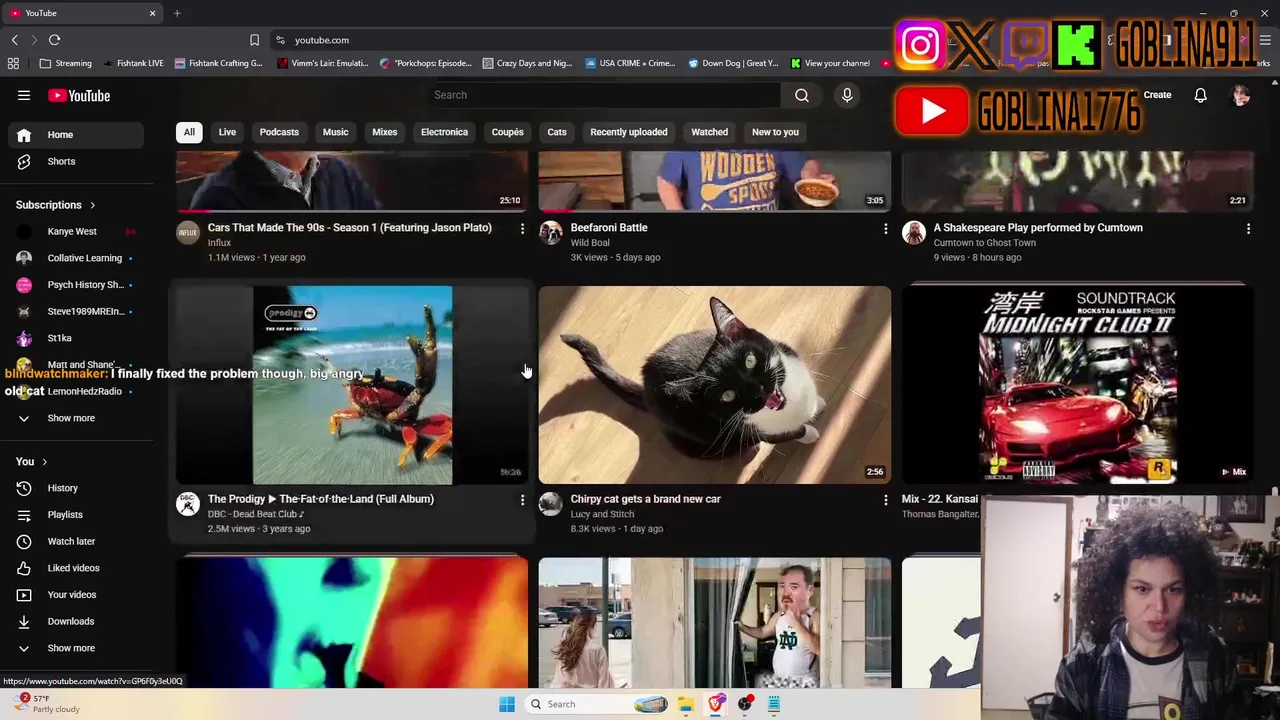Screen dimensions: 1280x720
Task: Open Cumtown to Ghost Town channel link
Action: coord(984,243)
